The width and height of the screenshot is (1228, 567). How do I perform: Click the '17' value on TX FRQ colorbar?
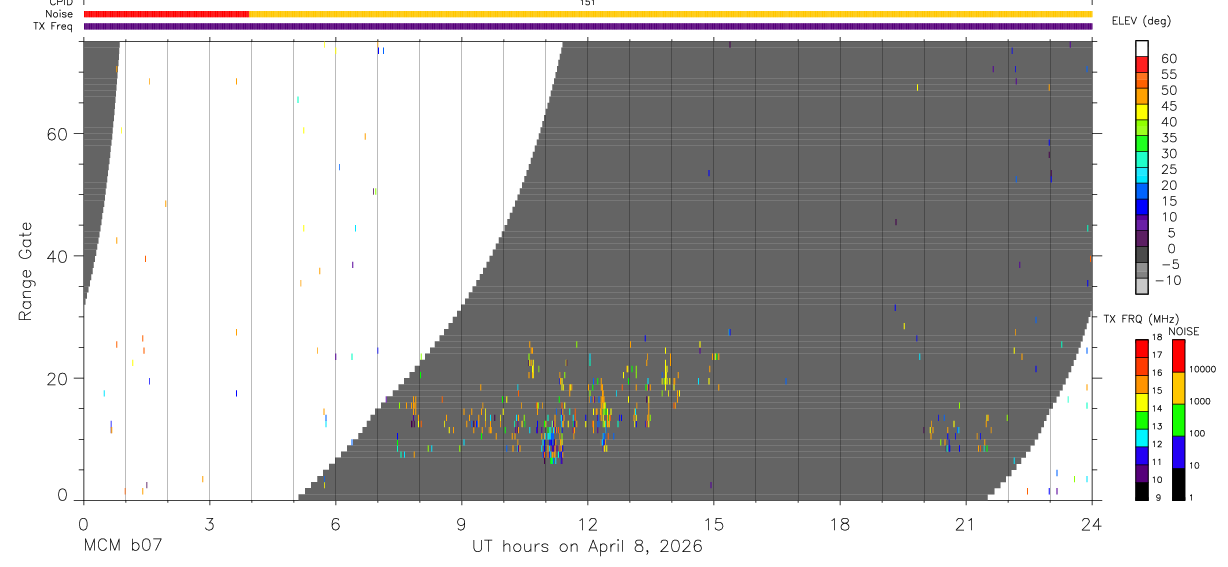point(1157,355)
